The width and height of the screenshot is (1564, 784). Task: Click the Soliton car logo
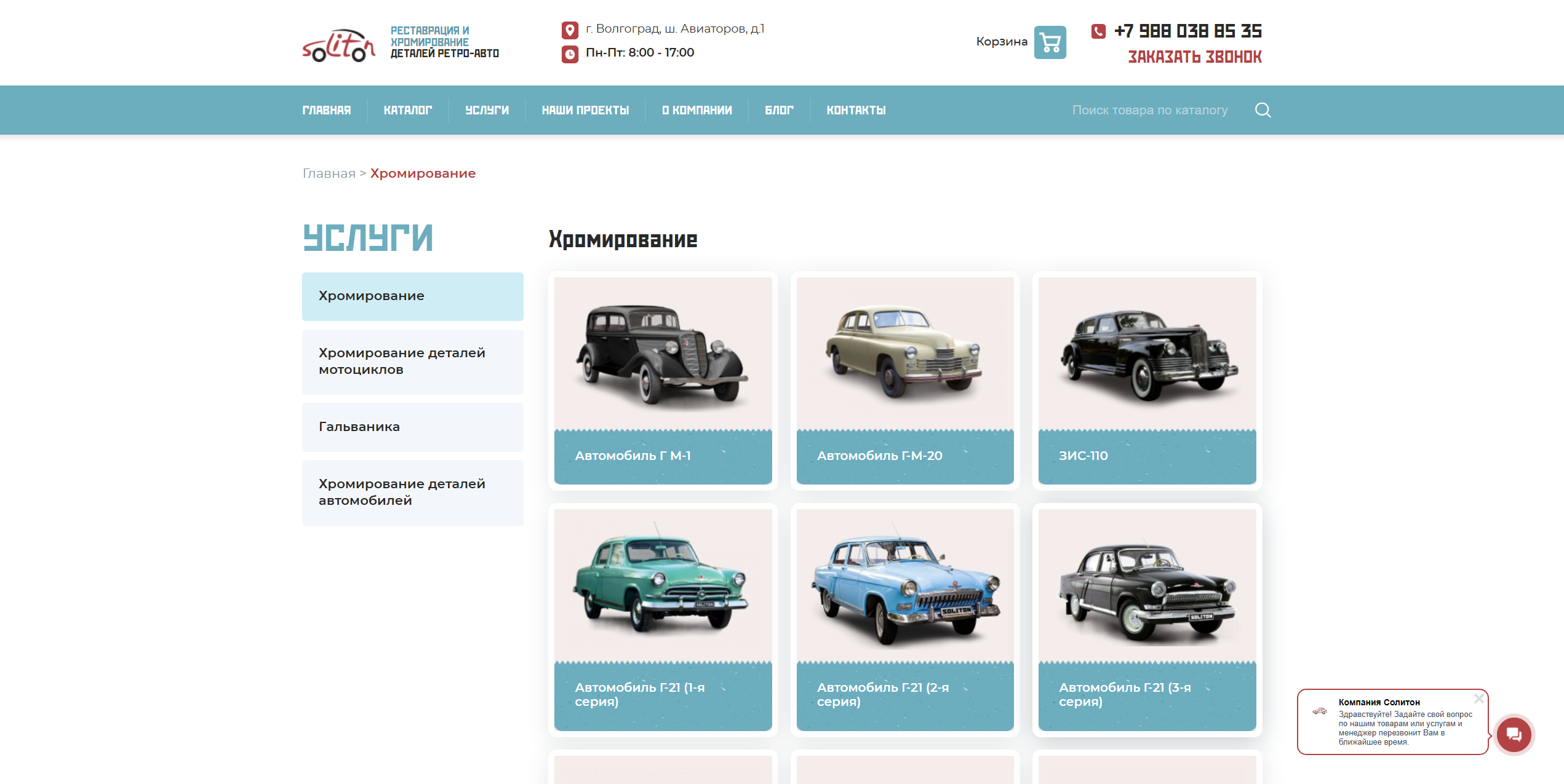pos(338,45)
